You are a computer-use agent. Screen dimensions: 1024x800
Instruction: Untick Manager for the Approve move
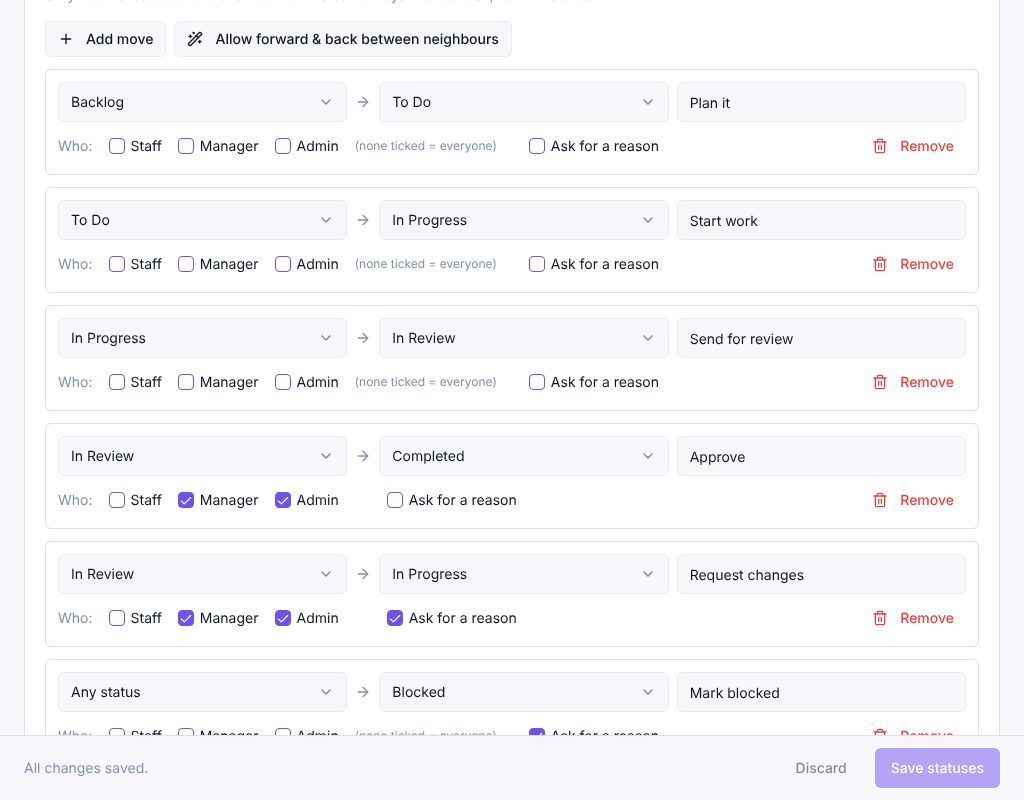[186, 500]
